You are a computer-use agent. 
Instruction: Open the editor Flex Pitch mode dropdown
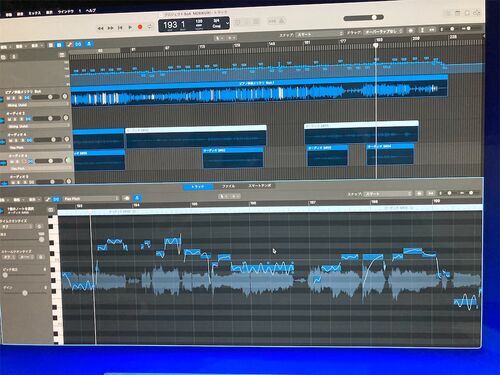point(91,199)
